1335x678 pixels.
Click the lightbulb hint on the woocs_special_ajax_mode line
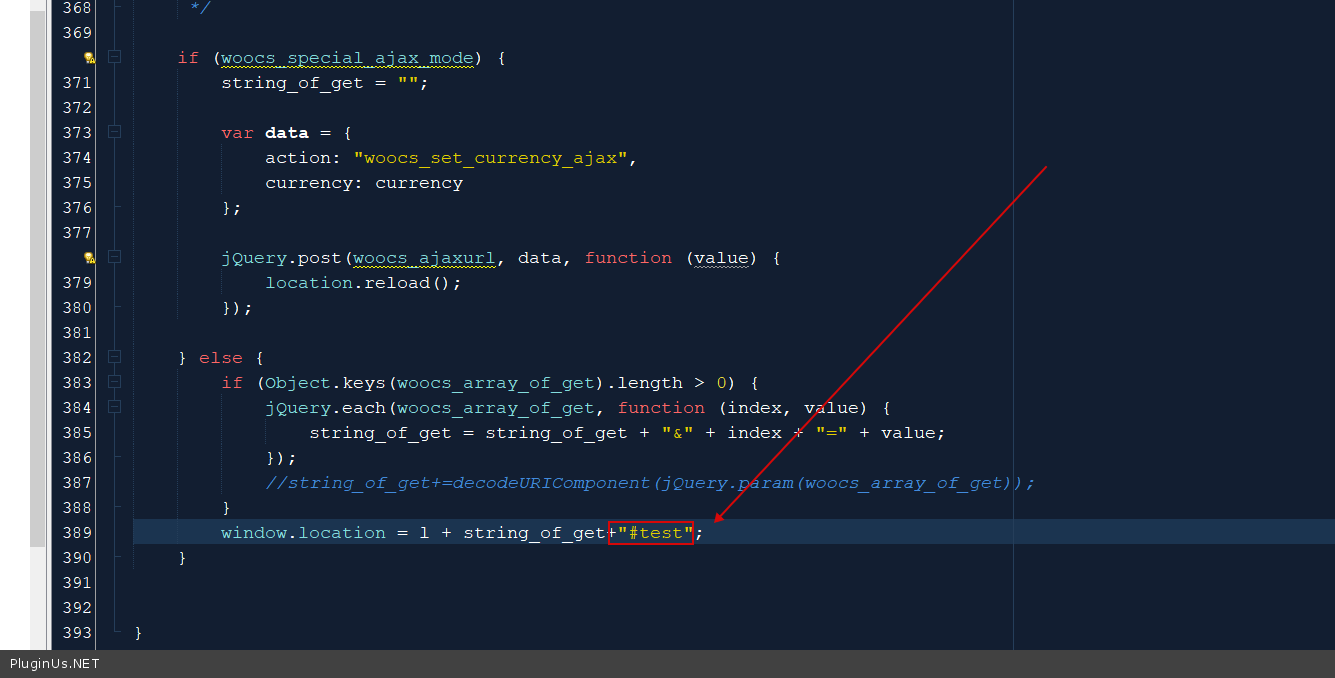(x=89, y=58)
